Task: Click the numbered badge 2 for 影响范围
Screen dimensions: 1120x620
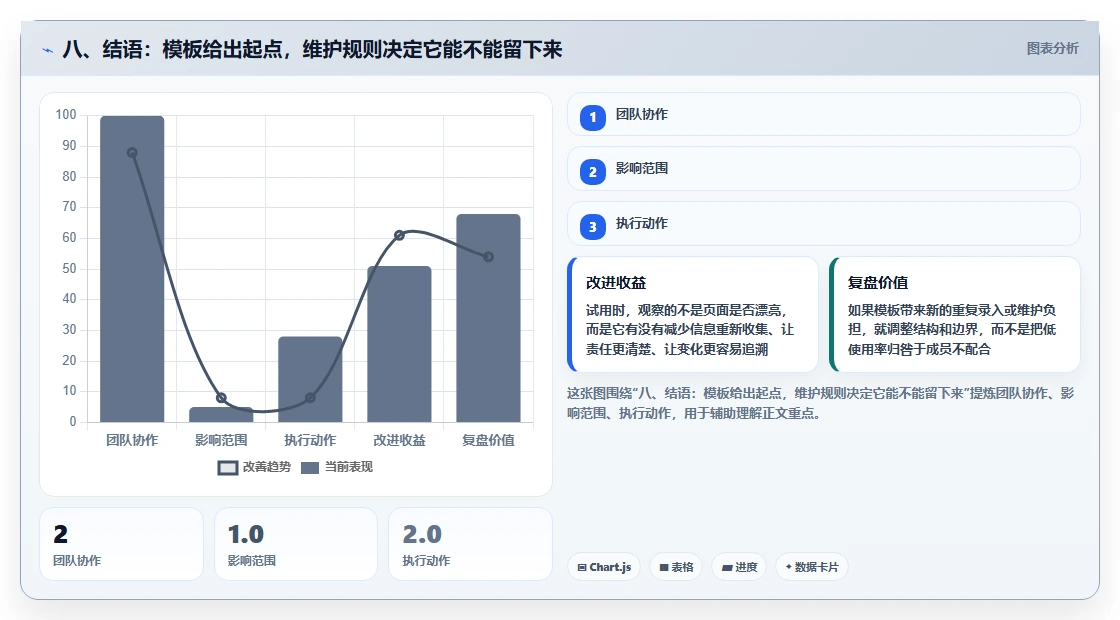Action: [x=592, y=172]
